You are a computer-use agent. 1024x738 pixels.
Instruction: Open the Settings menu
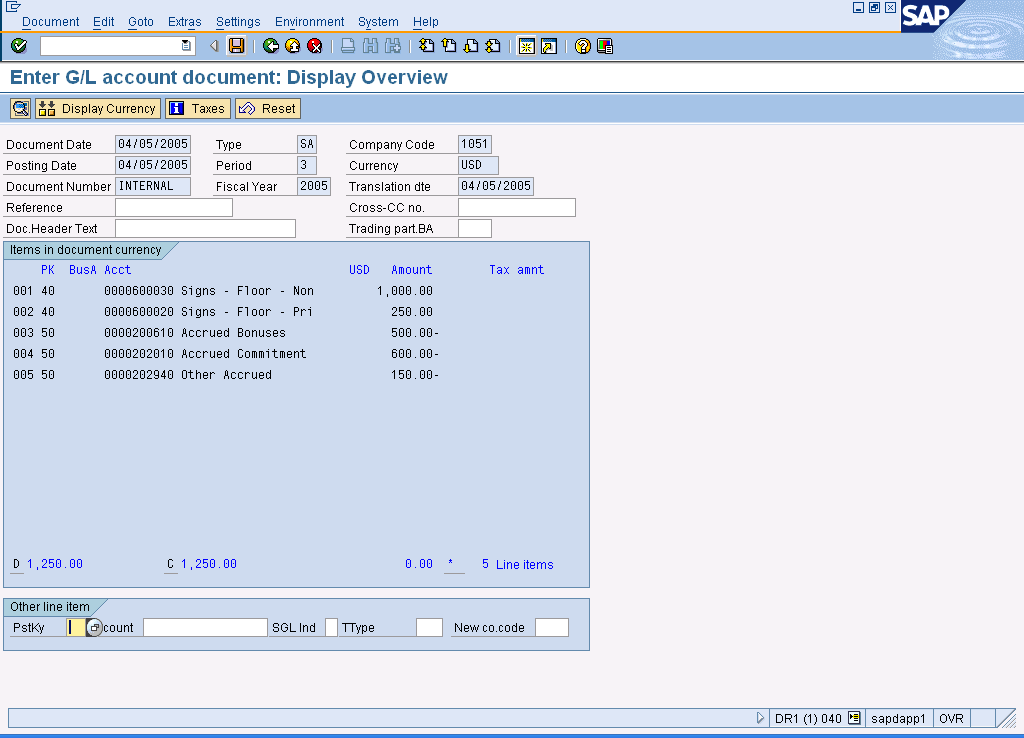(238, 22)
